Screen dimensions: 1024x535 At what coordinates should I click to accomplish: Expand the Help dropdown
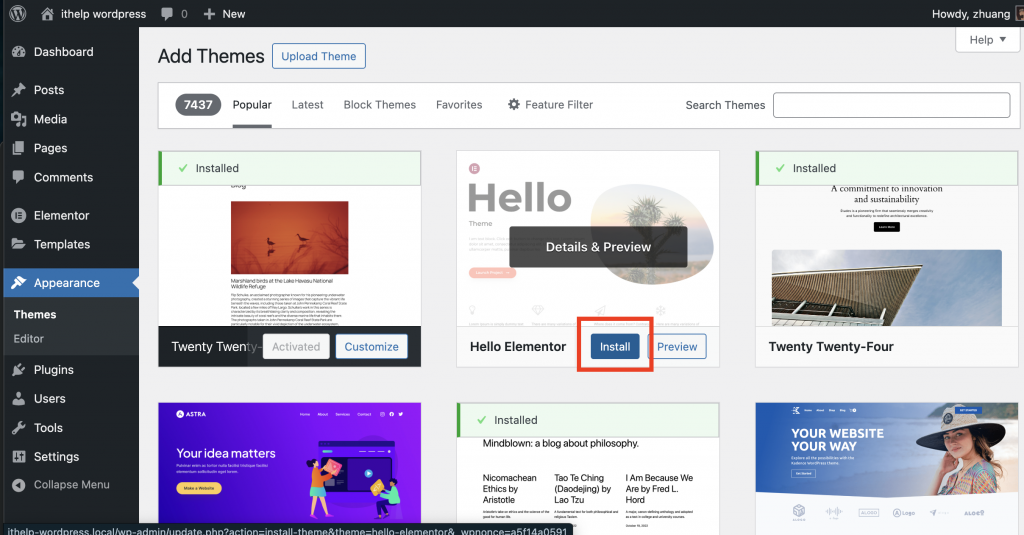(x=987, y=40)
